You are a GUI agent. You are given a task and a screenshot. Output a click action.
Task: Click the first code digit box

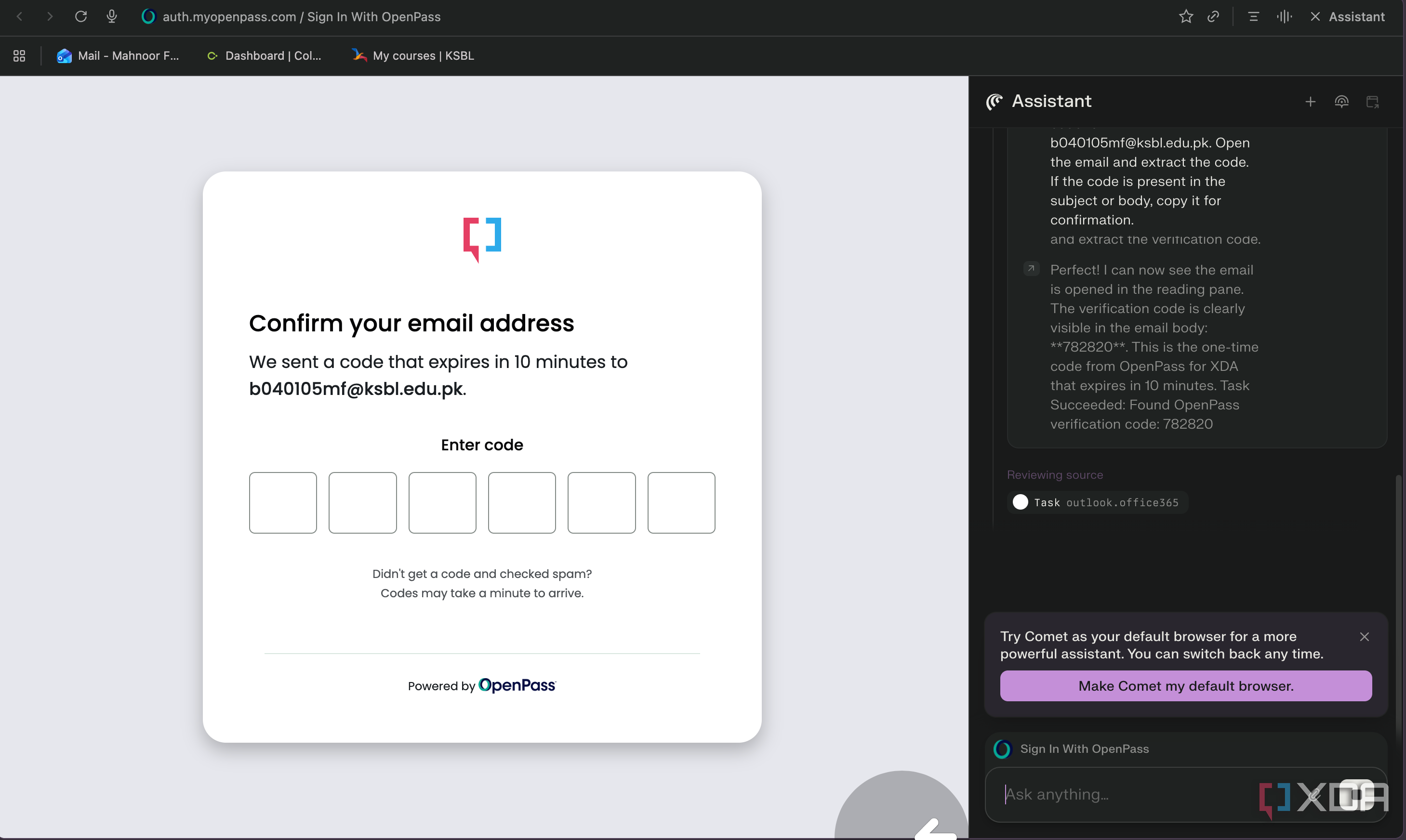(282, 503)
